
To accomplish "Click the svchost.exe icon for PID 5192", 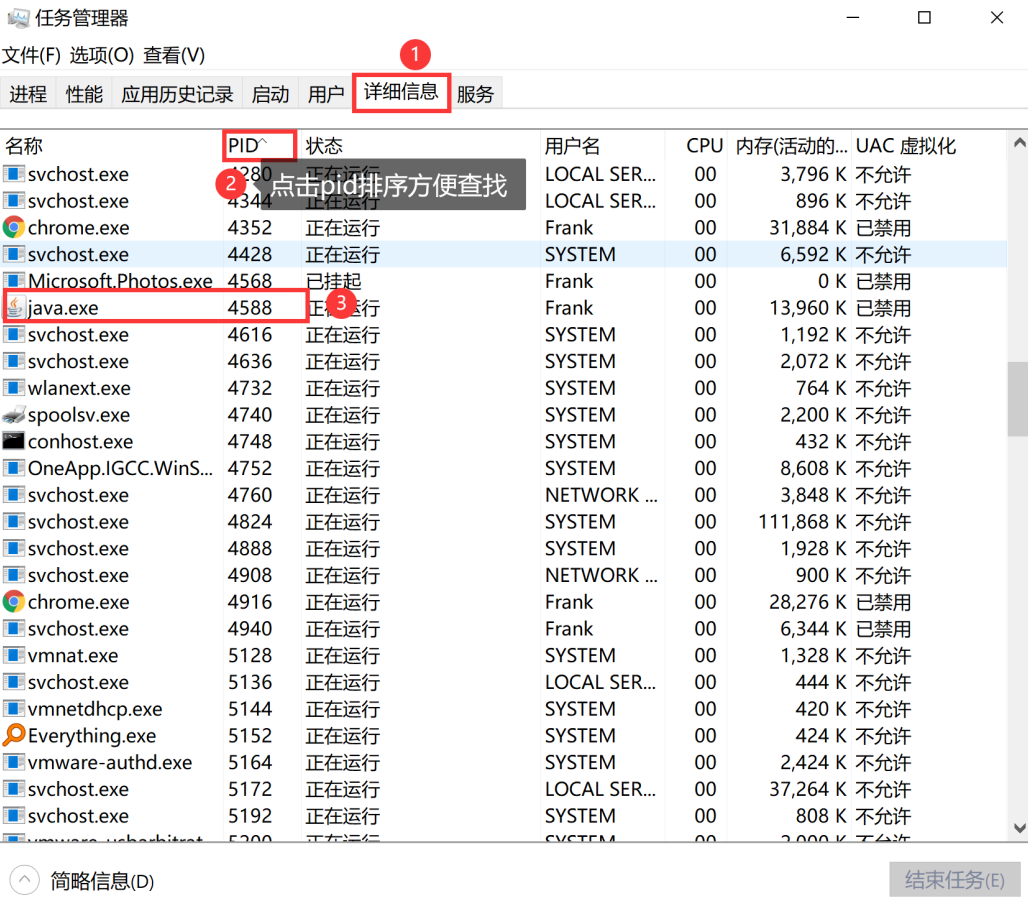I will pyautogui.click(x=14, y=816).
